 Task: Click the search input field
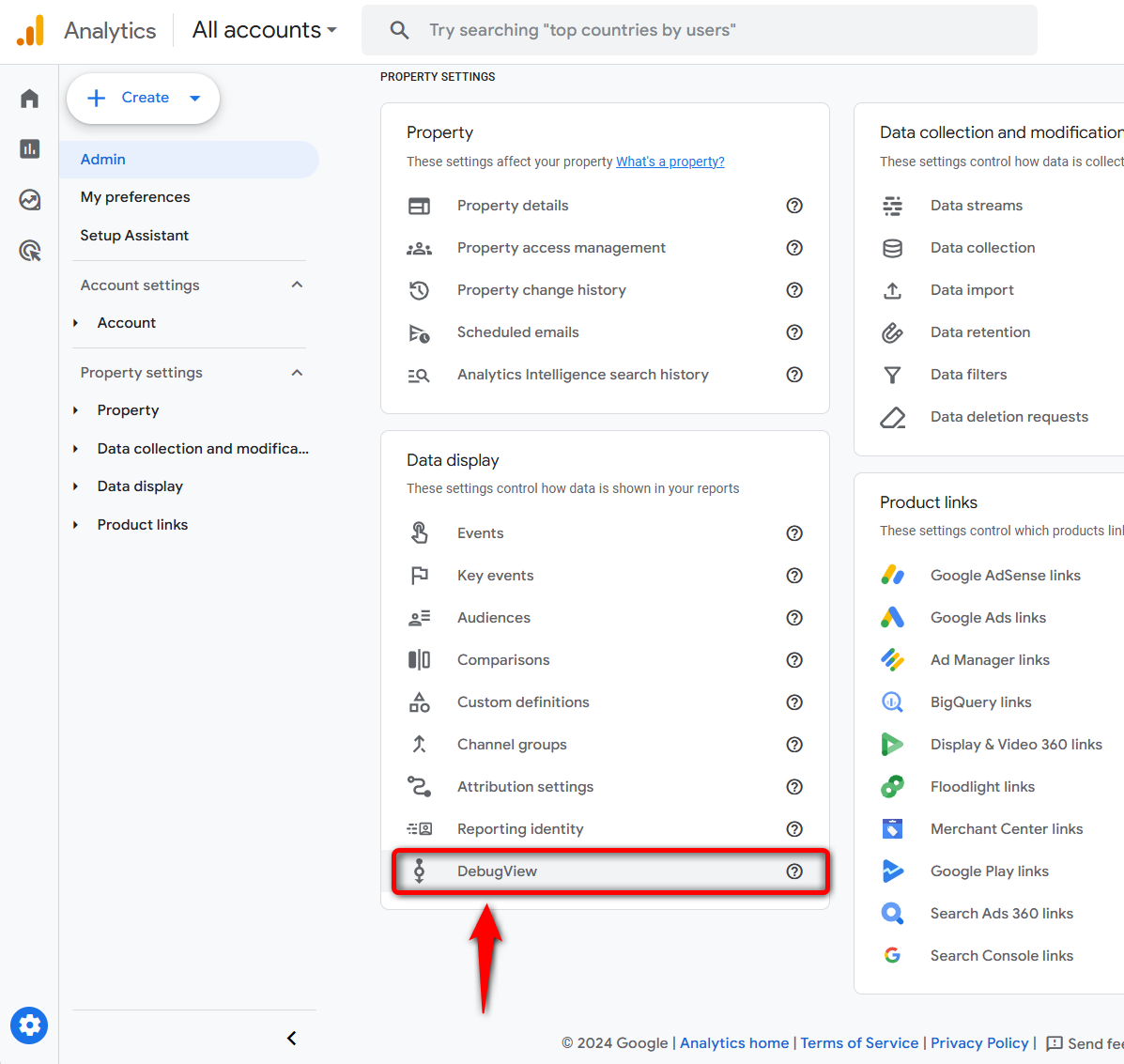[x=699, y=30]
